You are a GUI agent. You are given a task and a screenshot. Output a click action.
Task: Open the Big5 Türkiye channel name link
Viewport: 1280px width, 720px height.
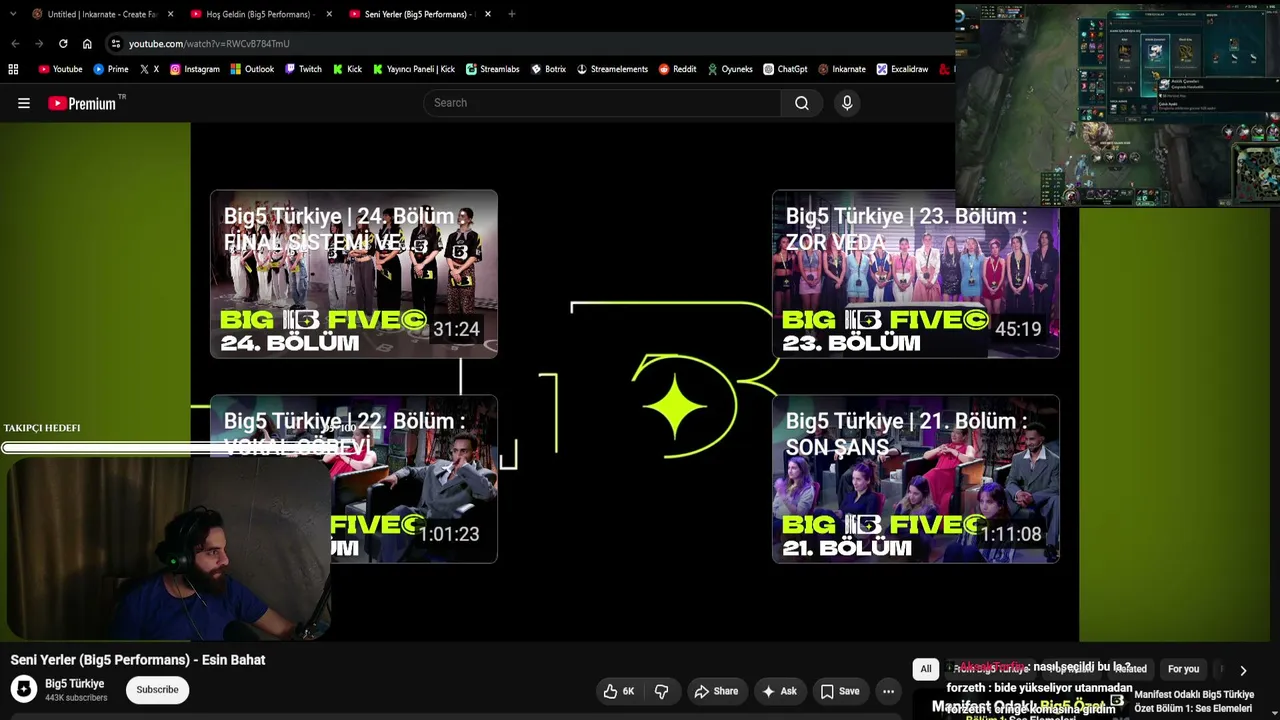tap(75, 684)
